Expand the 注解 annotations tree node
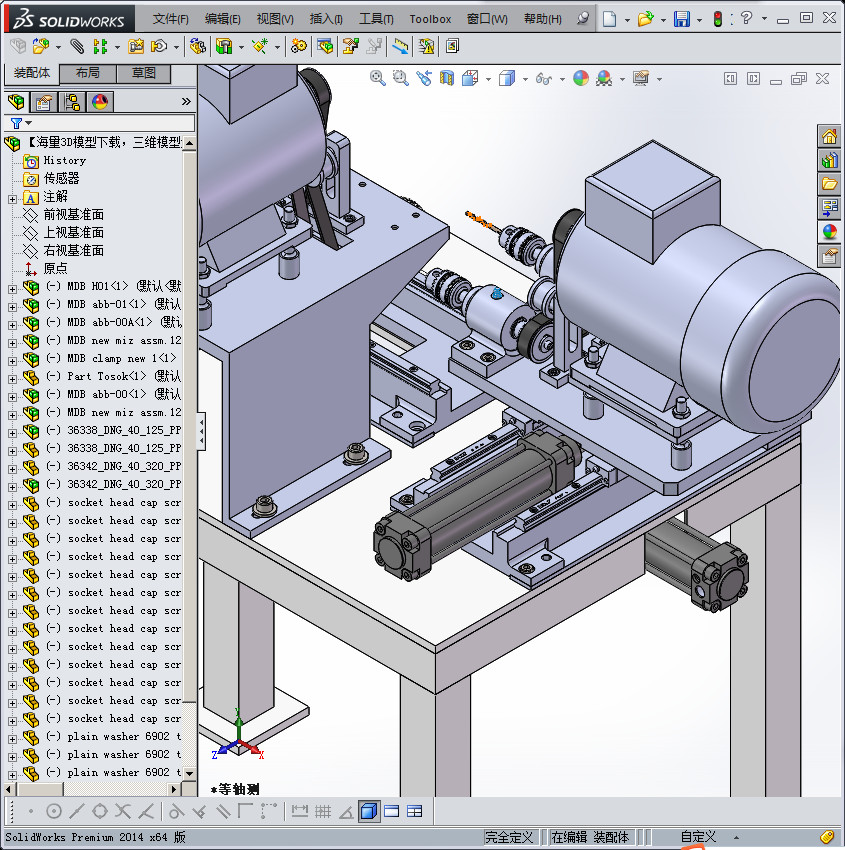The width and height of the screenshot is (845, 850). (12, 199)
